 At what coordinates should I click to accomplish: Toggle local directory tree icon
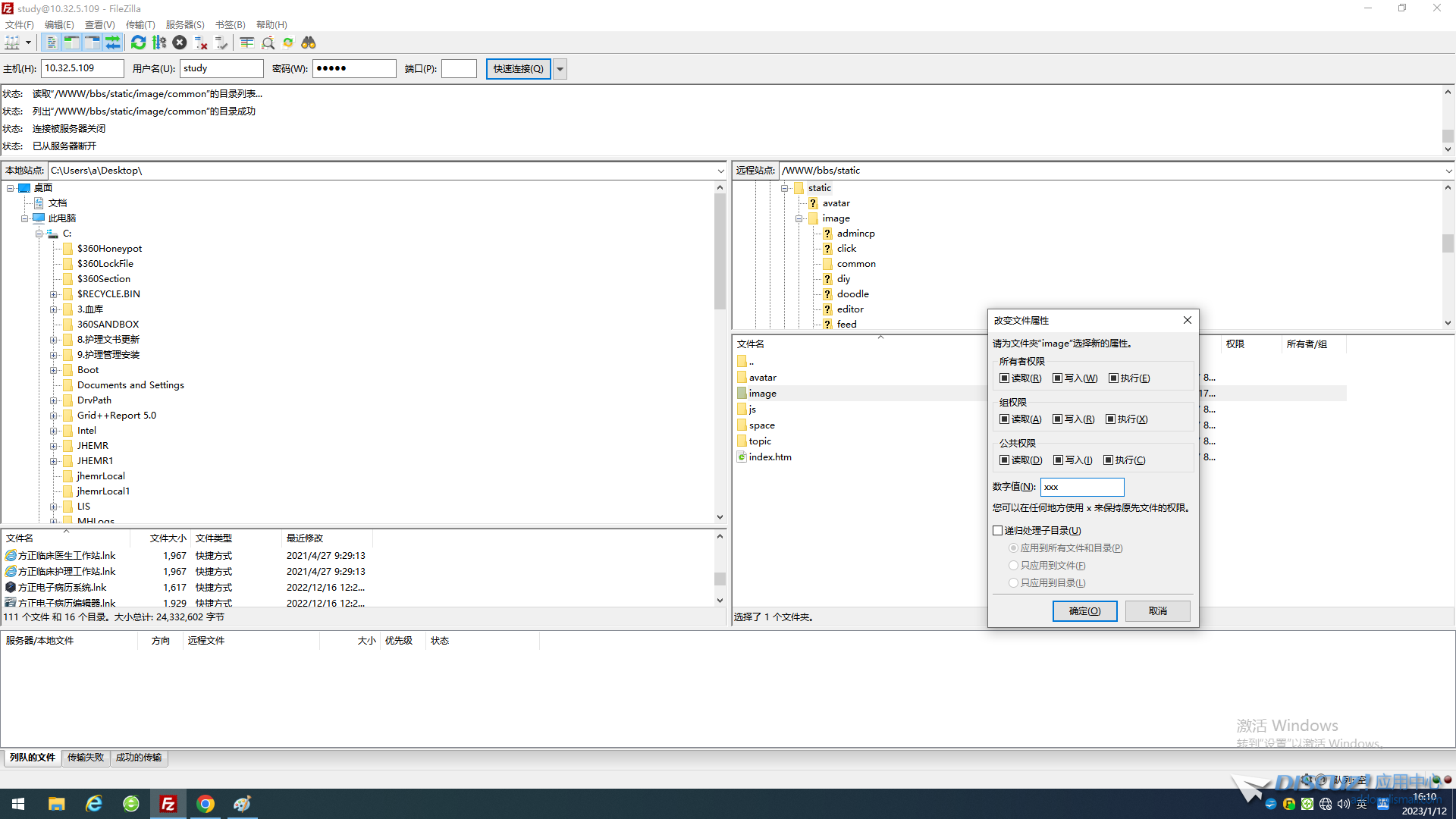(72, 43)
